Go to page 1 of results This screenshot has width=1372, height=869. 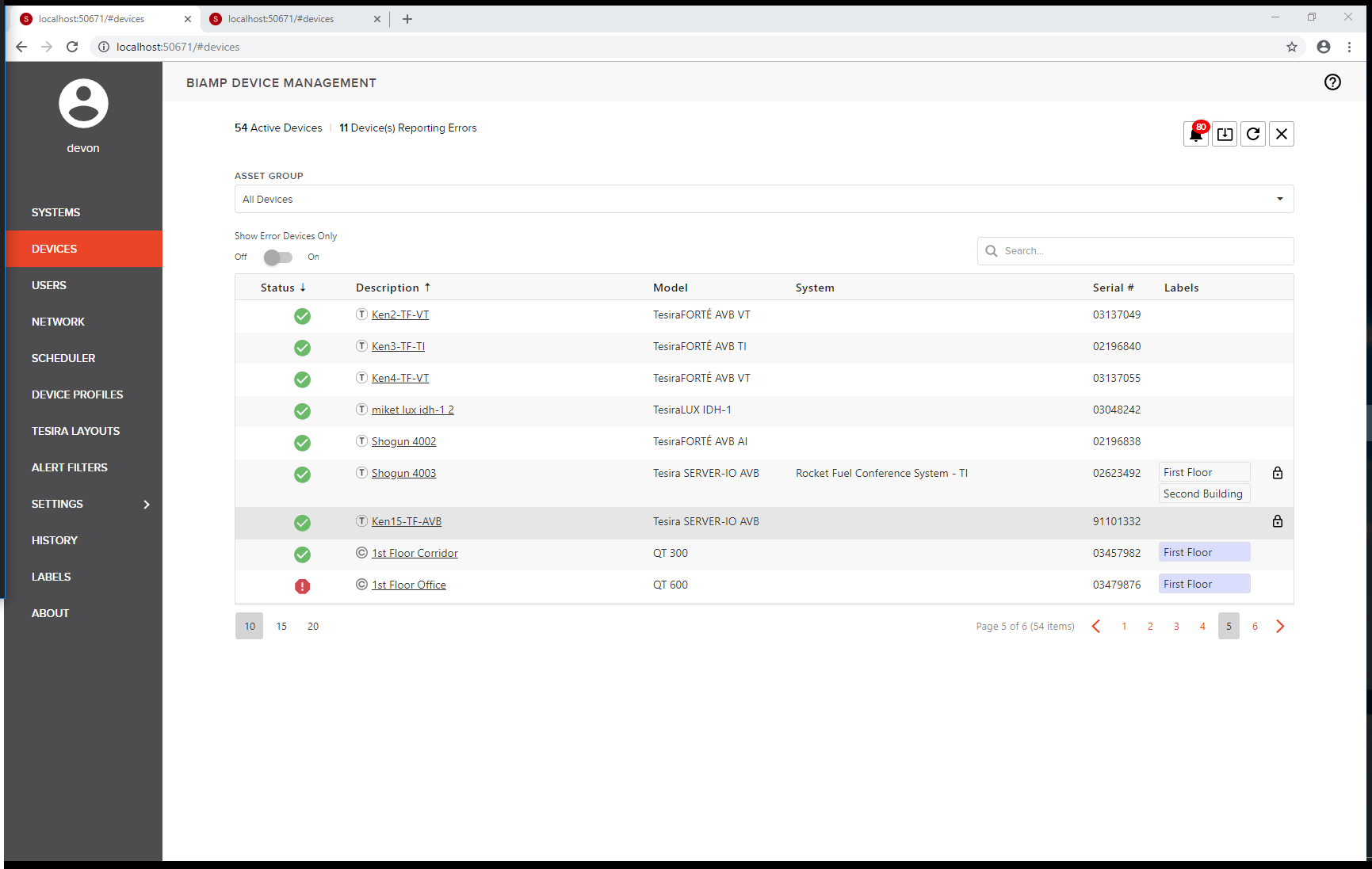click(x=1124, y=627)
